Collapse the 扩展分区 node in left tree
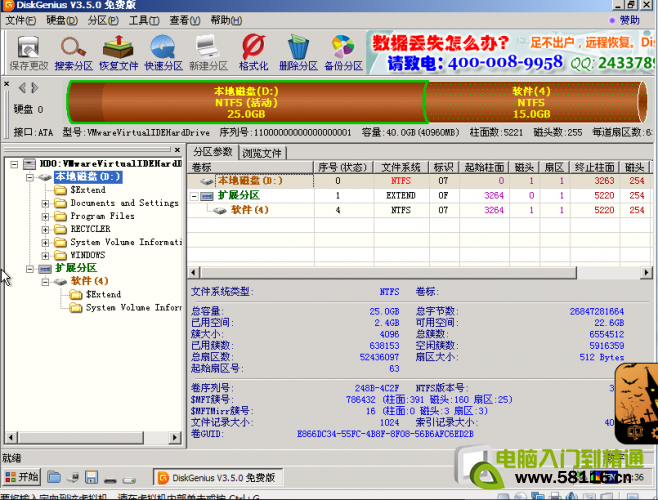This screenshot has width=658, height=500. (x=31, y=268)
